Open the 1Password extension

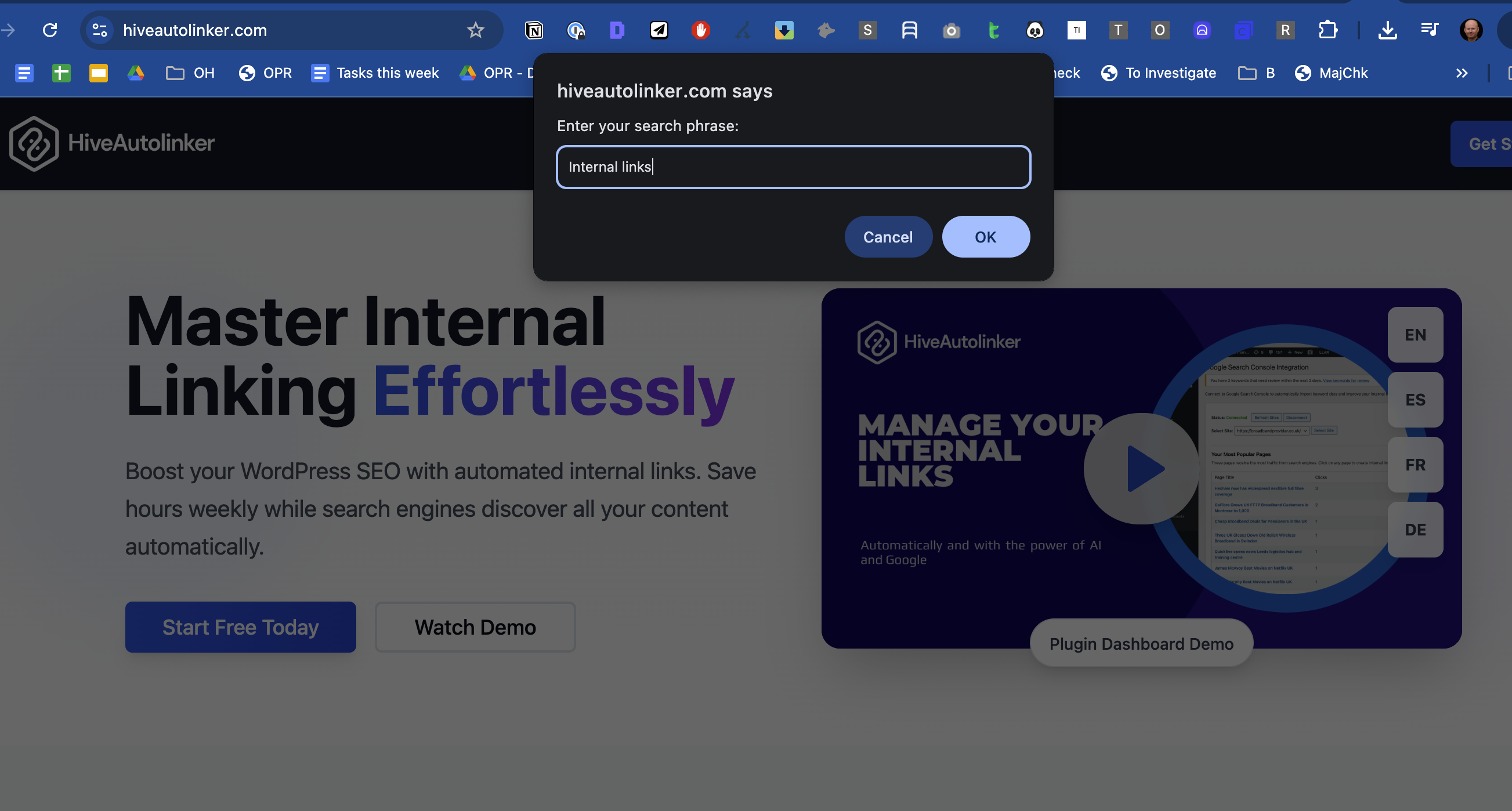pyautogui.click(x=576, y=30)
